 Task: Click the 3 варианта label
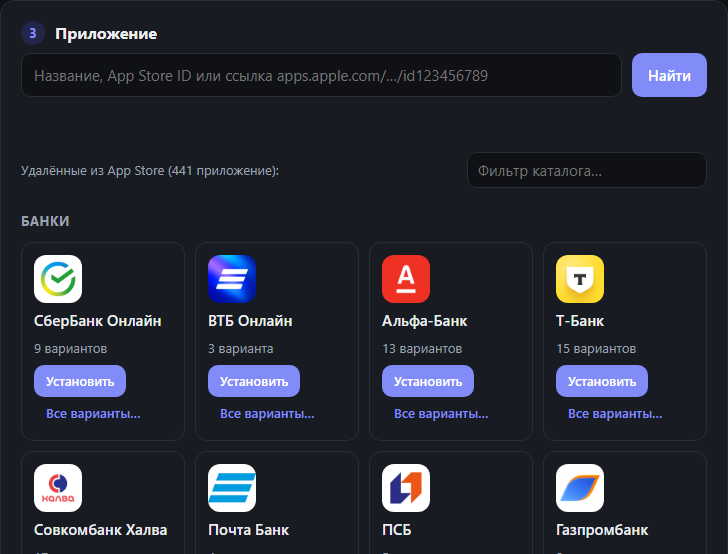[x=240, y=349]
